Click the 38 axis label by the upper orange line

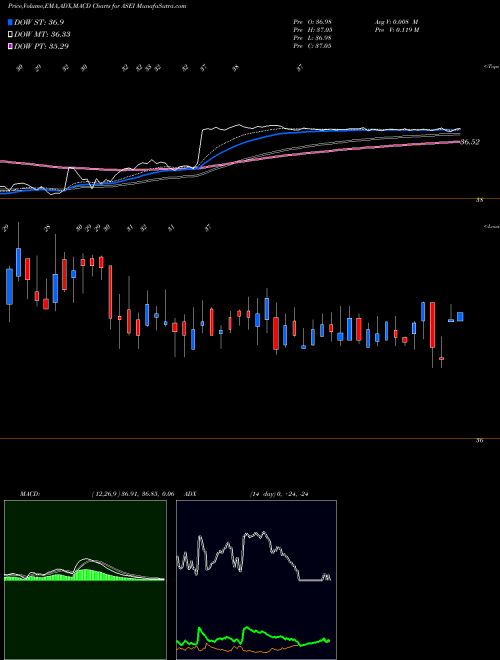(x=479, y=200)
